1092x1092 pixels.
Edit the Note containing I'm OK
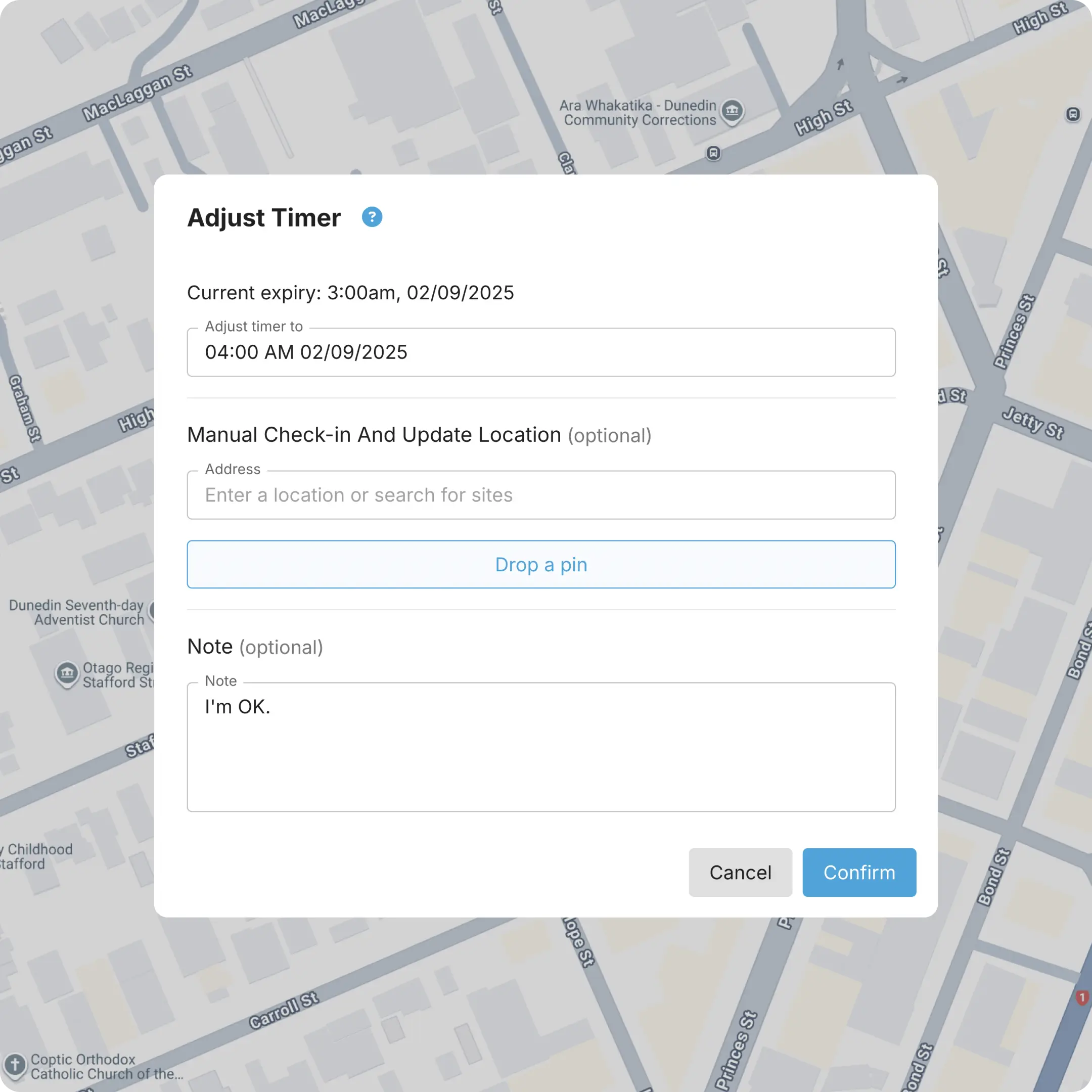(540, 746)
